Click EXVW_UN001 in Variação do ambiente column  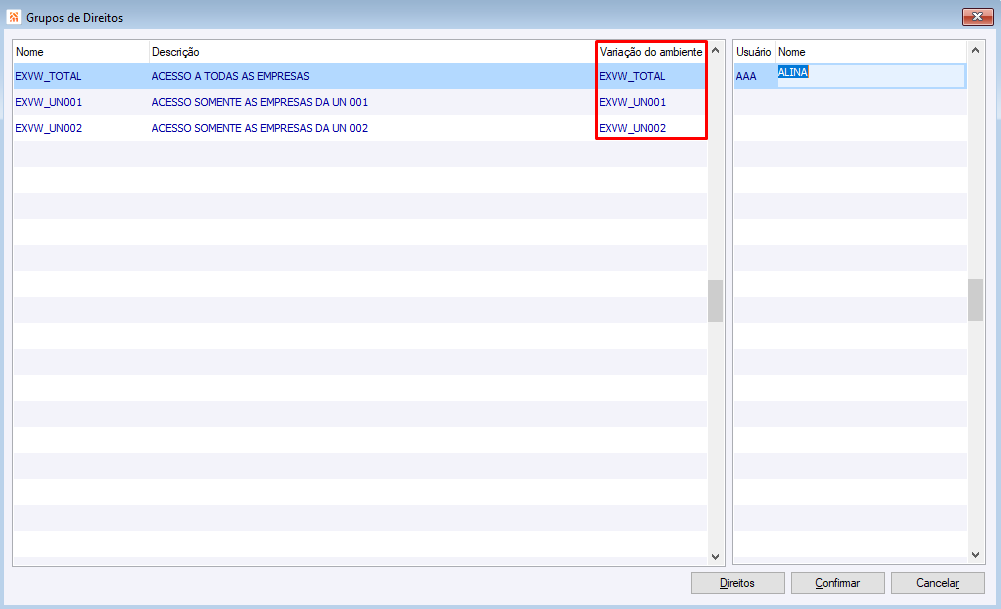pyautogui.click(x=633, y=102)
